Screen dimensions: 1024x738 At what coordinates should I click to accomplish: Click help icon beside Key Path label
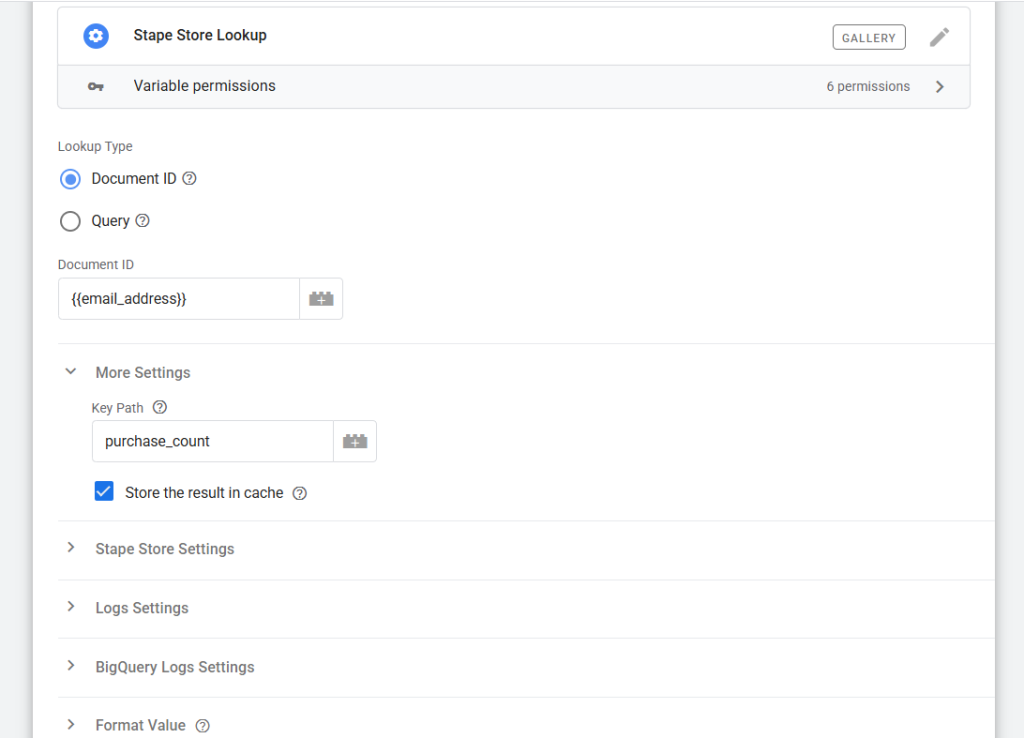(x=159, y=408)
